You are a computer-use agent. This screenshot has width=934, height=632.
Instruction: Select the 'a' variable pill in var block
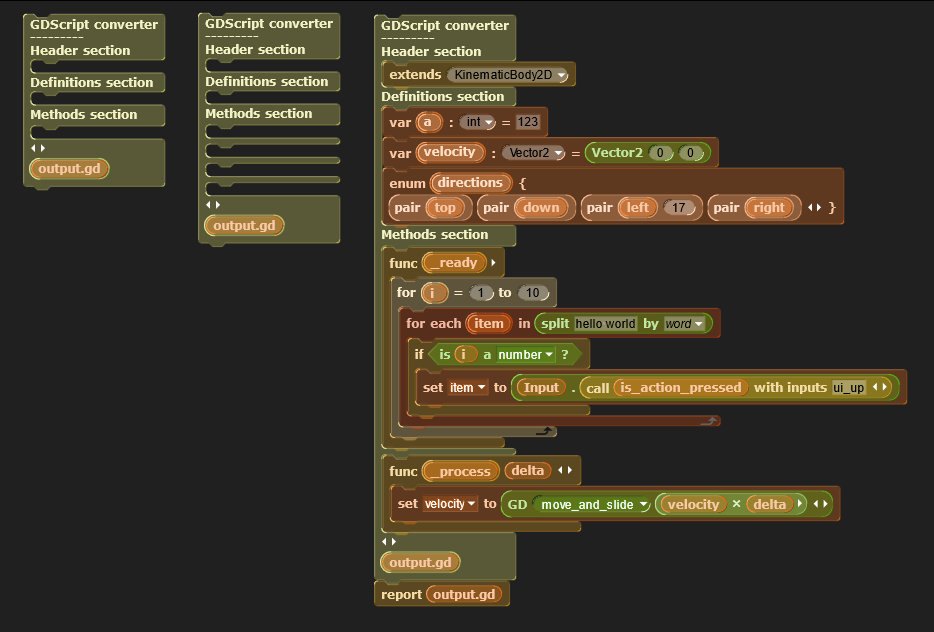[x=428, y=122]
